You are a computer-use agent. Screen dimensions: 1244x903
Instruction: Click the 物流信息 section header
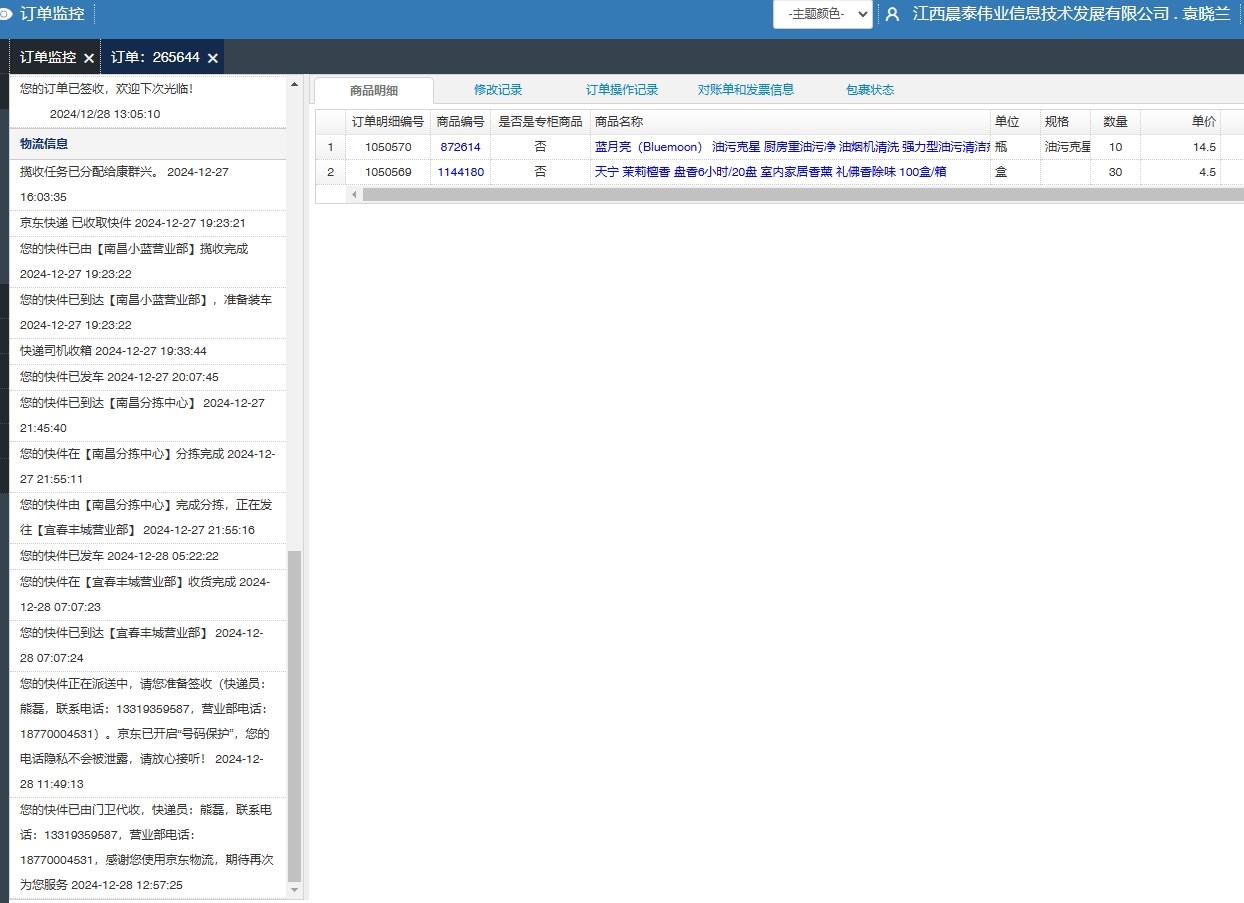pyautogui.click(x=148, y=144)
